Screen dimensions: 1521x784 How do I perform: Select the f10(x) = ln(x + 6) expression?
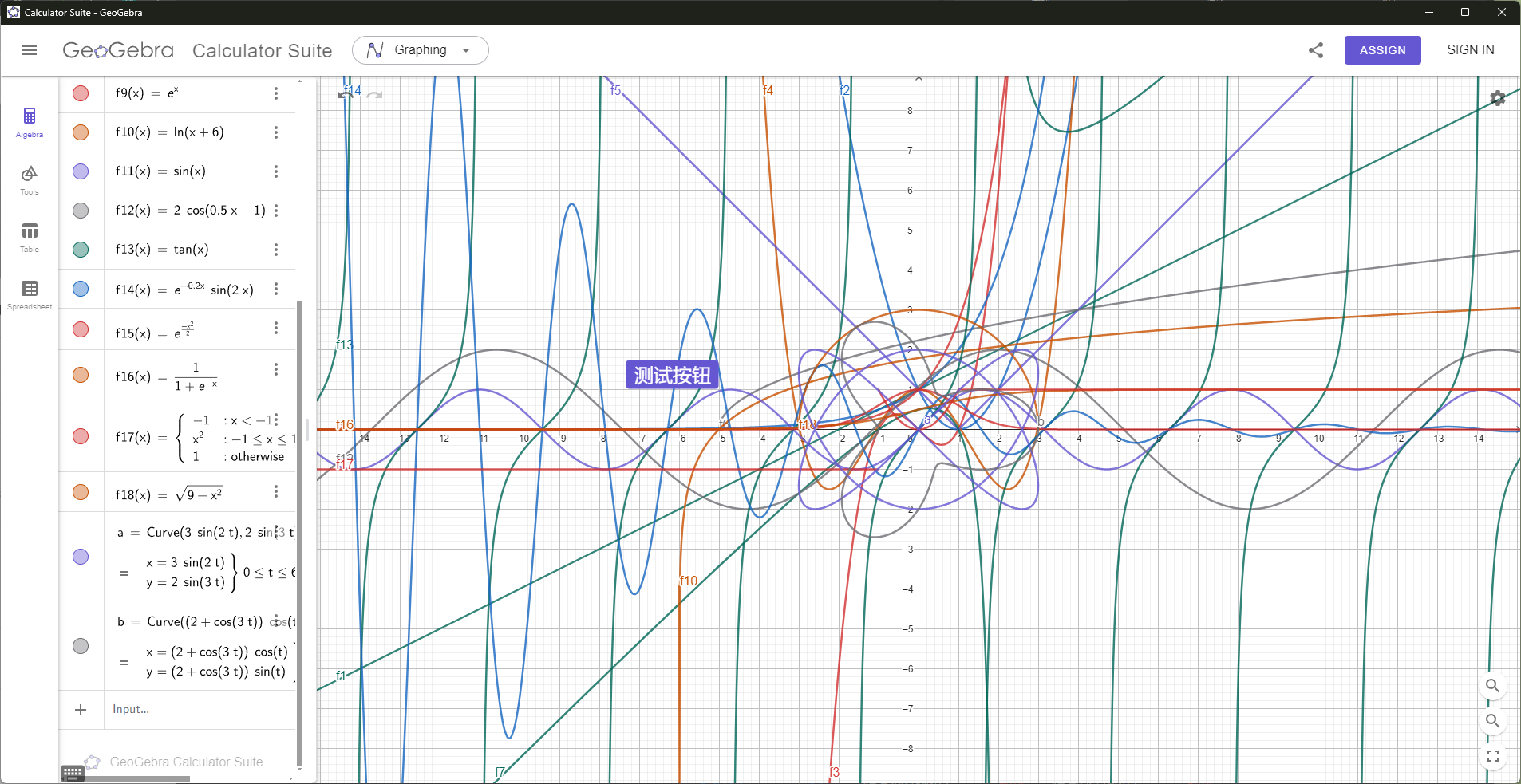pos(169,132)
